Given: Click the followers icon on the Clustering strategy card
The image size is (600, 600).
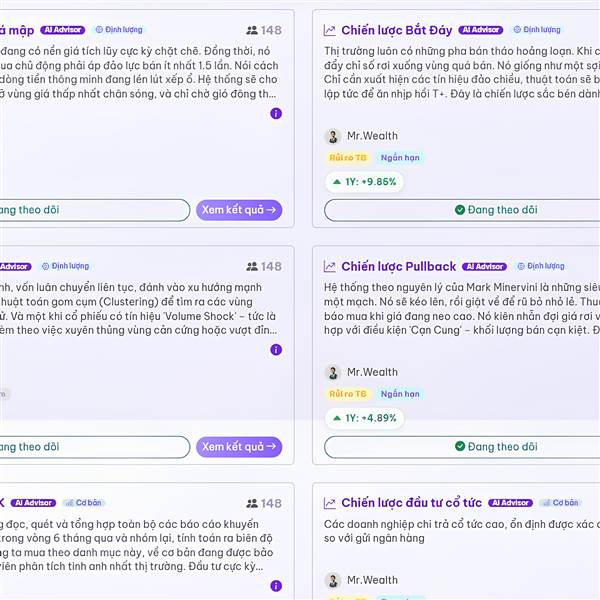Looking at the screenshot, I should 252,267.
